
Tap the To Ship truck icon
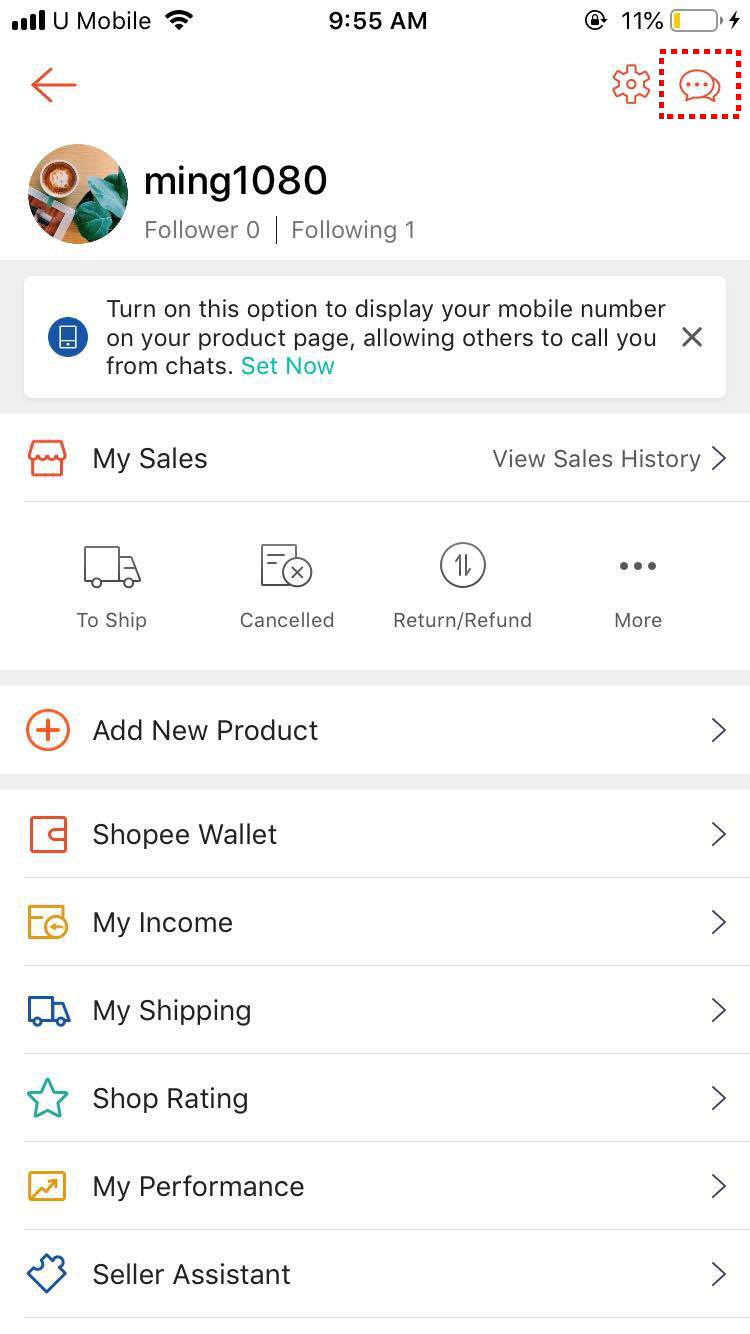click(112, 567)
